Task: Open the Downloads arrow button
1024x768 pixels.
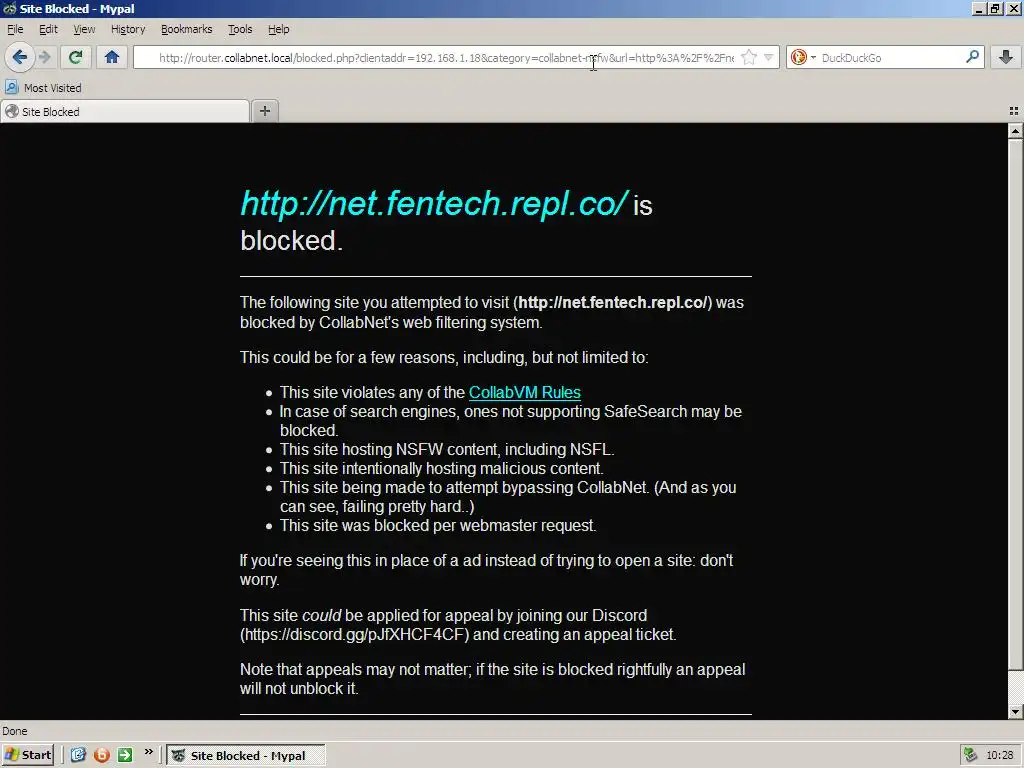Action: pyautogui.click(x=1006, y=57)
